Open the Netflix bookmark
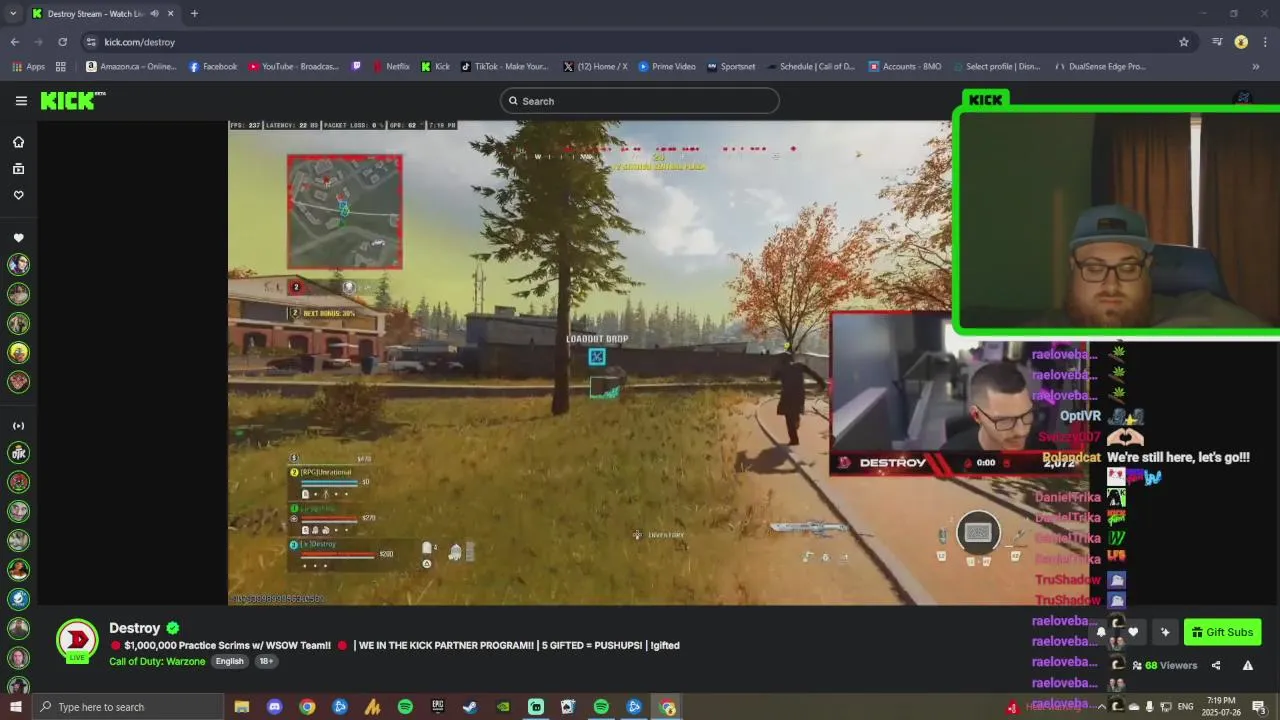The image size is (1280, 720). pos(391,67)
